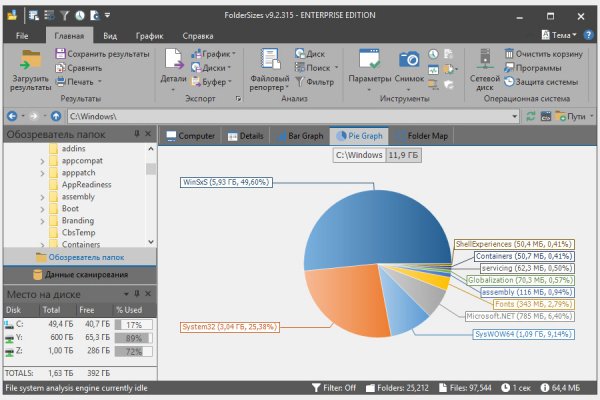Click the System32 pie chart label
This screenshot has height=400, width=600.
(x=230, y=327)
